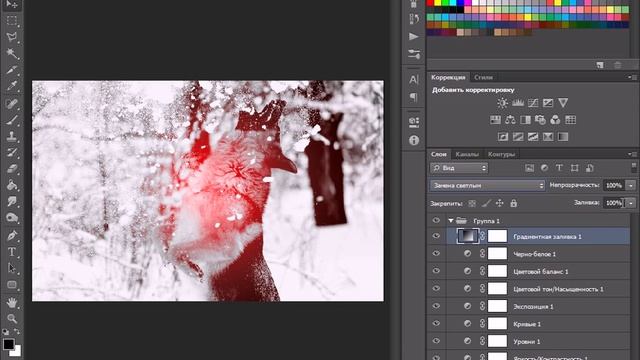This screenshot has height=360, width=640.
Task: Lock layer position move button
Action: coord(500,203)
